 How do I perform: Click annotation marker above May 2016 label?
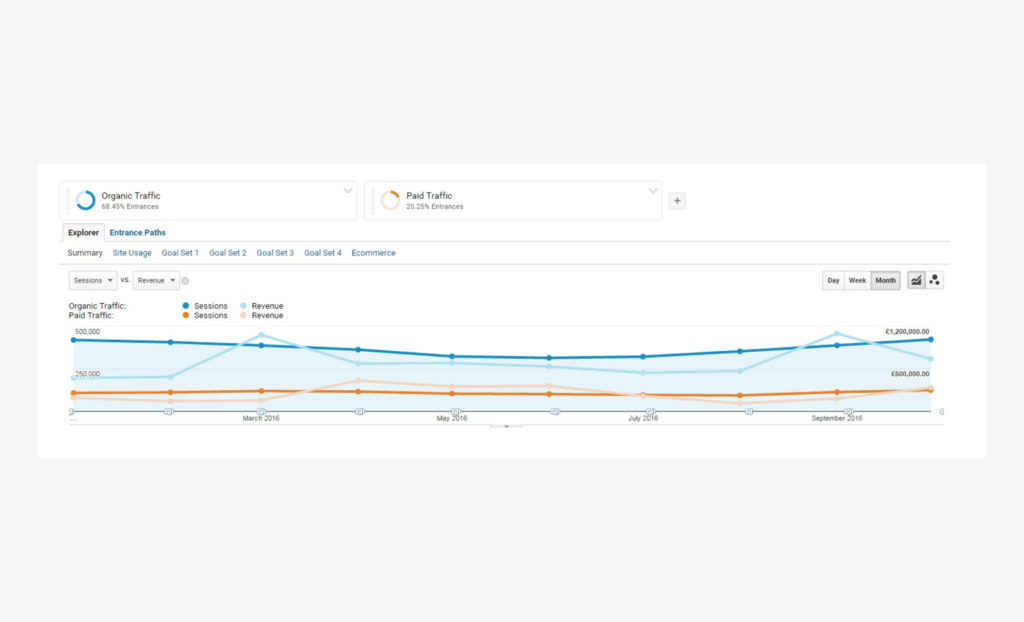pyautogui.click(x=456, y=412)
